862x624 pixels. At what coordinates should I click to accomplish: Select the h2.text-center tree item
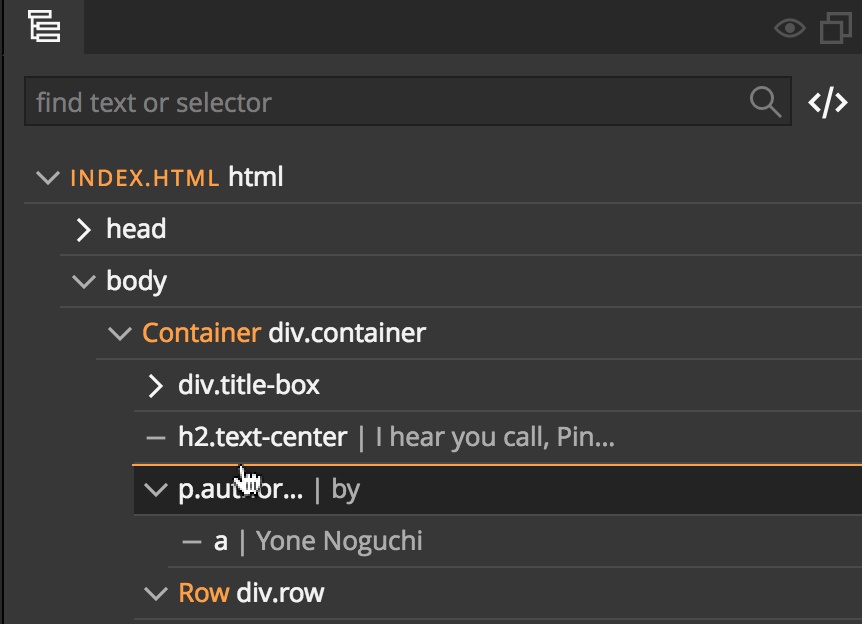pyautogui.click(x=498, y=438)
